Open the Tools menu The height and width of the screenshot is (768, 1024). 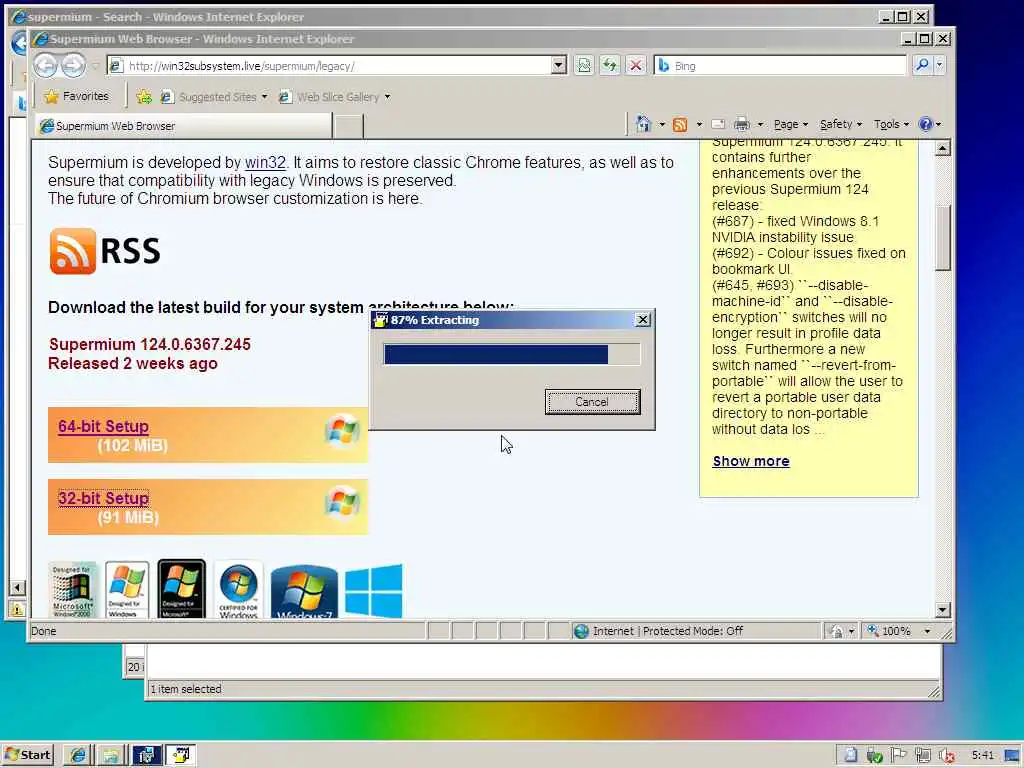891,124
